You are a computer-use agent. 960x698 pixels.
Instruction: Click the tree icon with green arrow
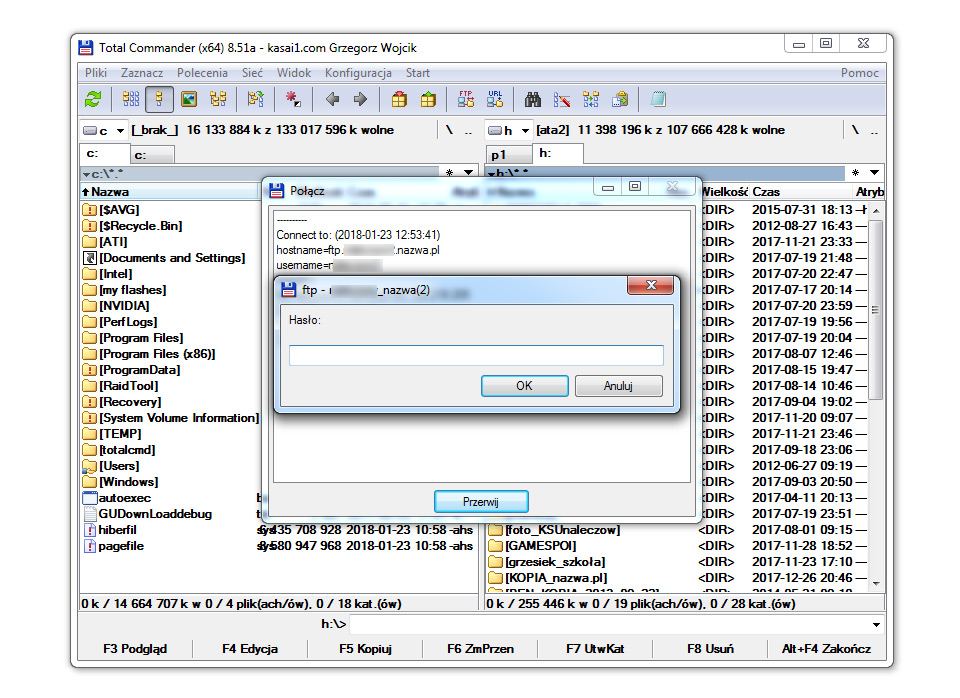(255, 99)
